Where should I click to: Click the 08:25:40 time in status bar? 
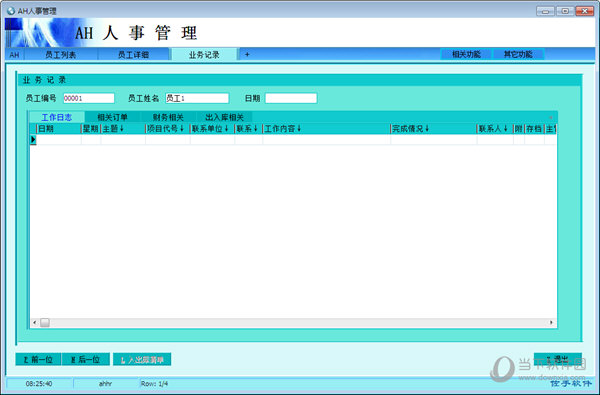(39, 384)
